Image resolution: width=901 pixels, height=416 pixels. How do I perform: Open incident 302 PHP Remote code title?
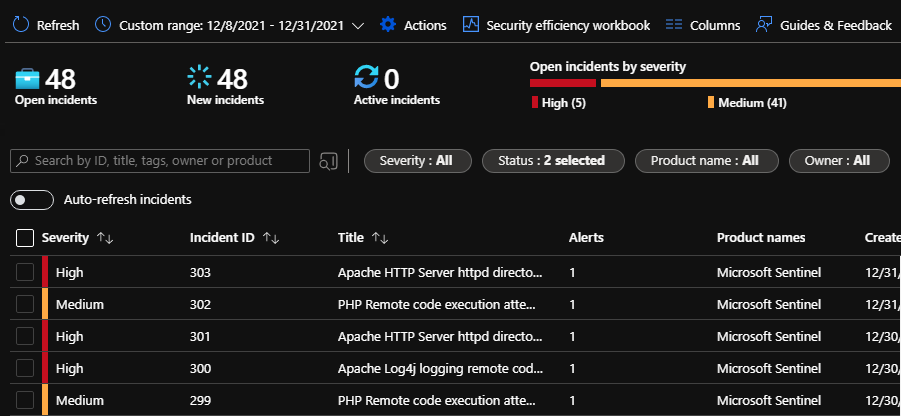(437, 304)
